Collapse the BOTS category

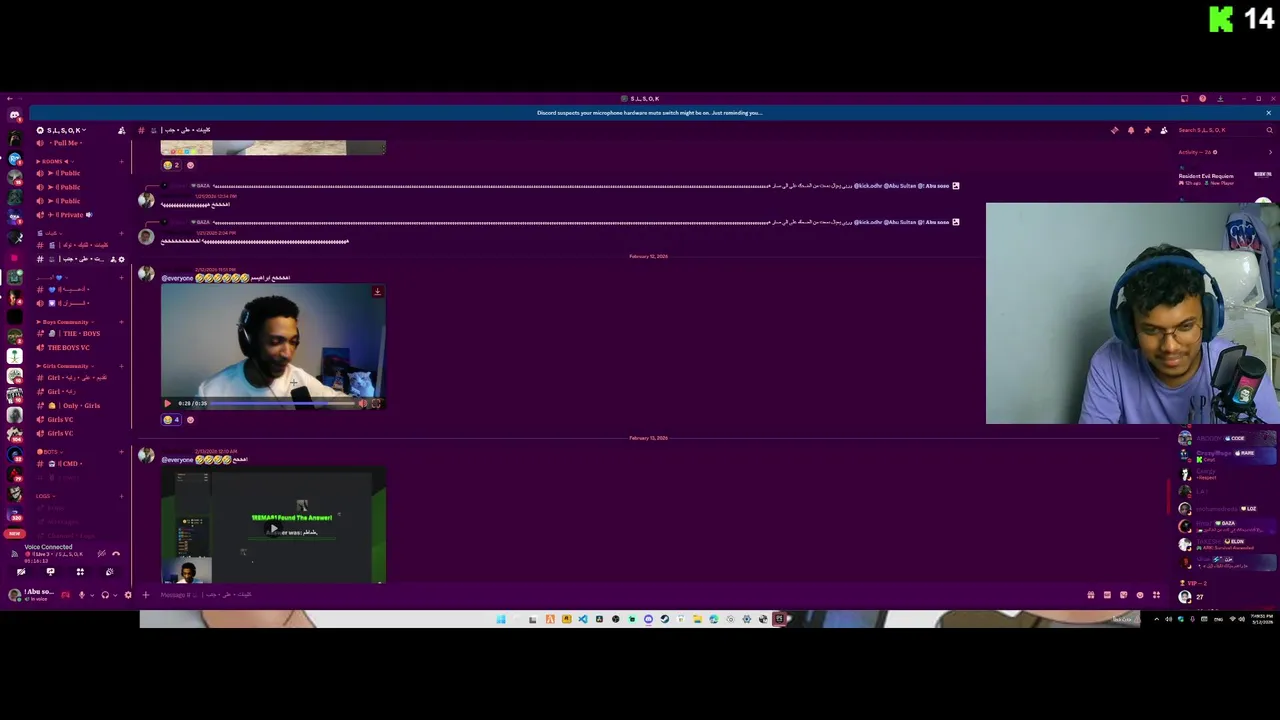coord(49,452)
